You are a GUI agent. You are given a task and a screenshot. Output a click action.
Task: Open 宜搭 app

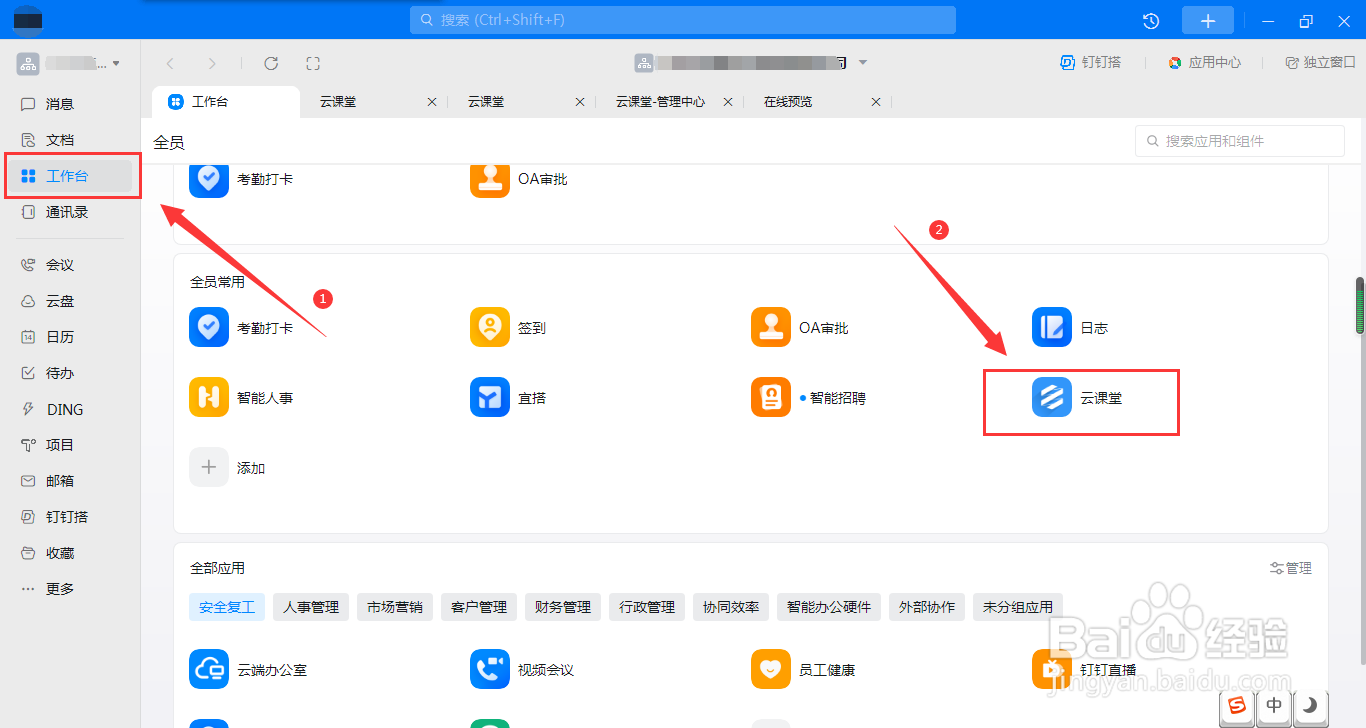(508, 398)
